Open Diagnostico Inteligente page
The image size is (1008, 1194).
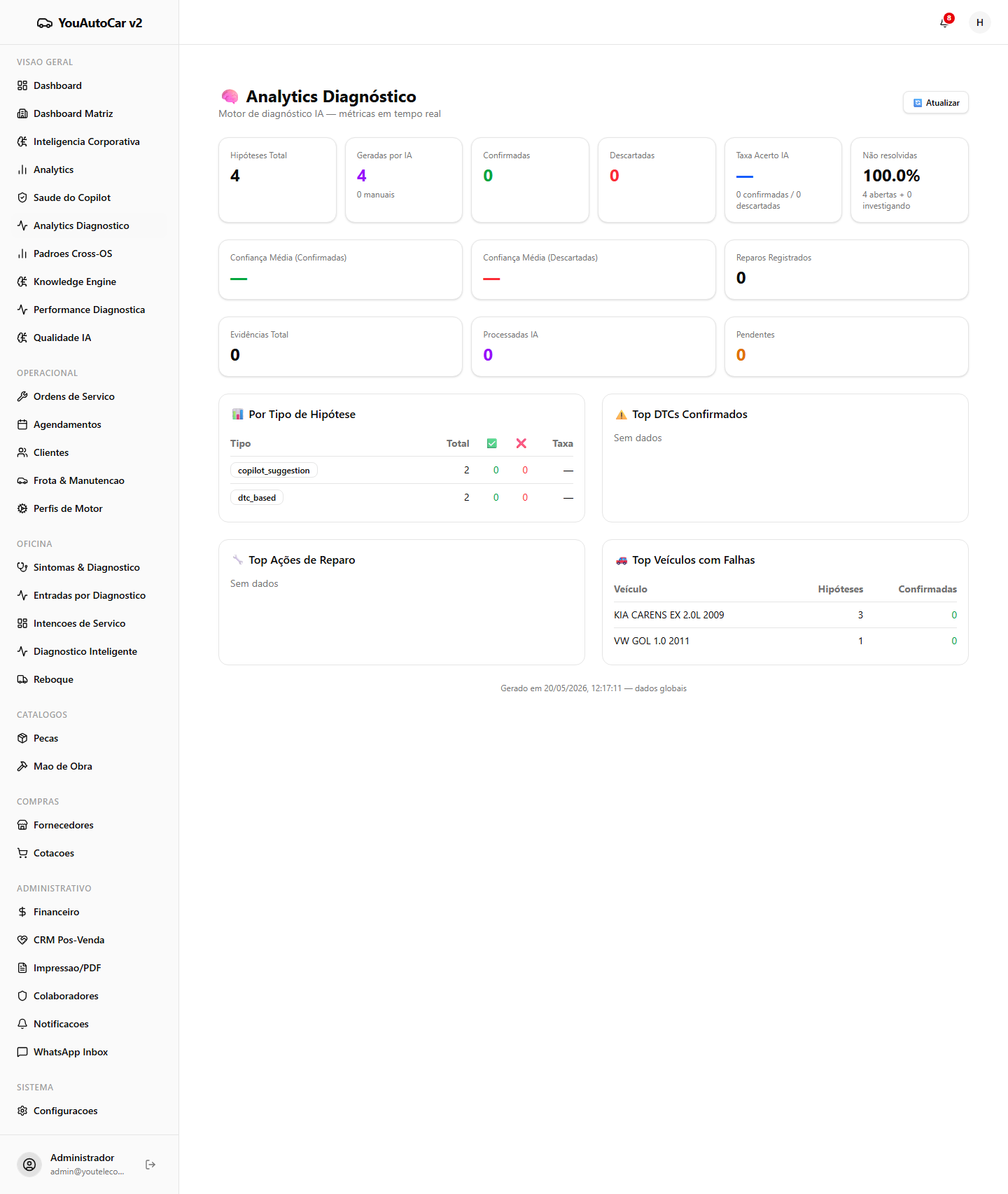click(89, 651)
